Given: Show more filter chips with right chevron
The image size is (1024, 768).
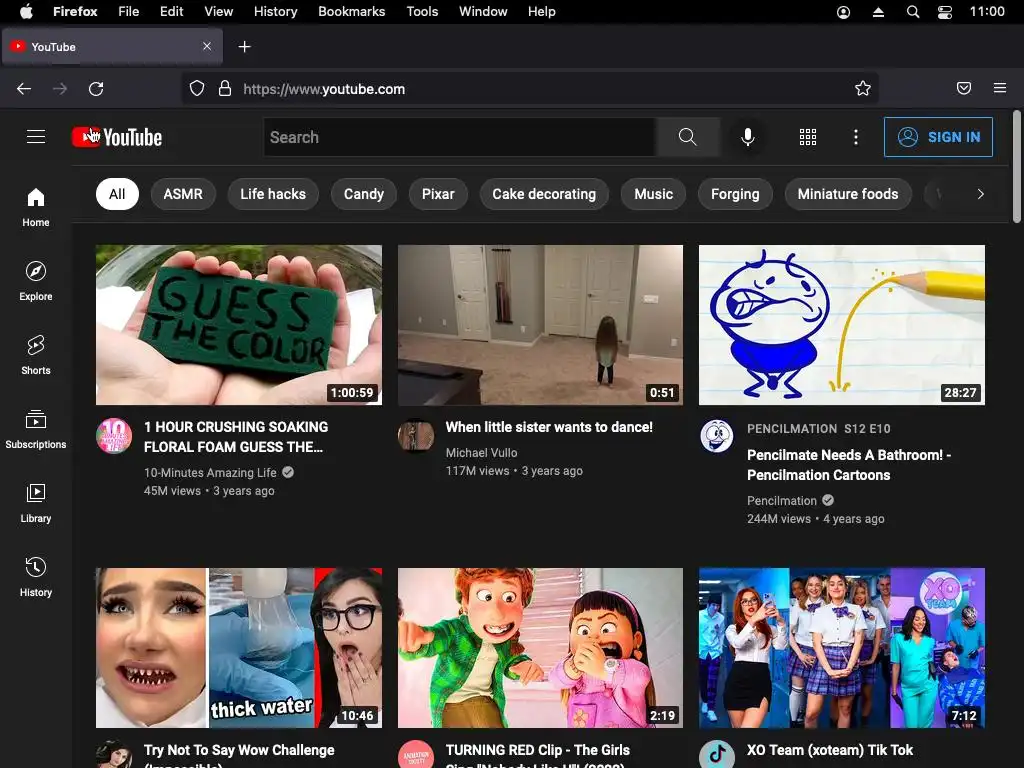Looking at the screenshot, I should pyautogui.click(x=980, y=194).
